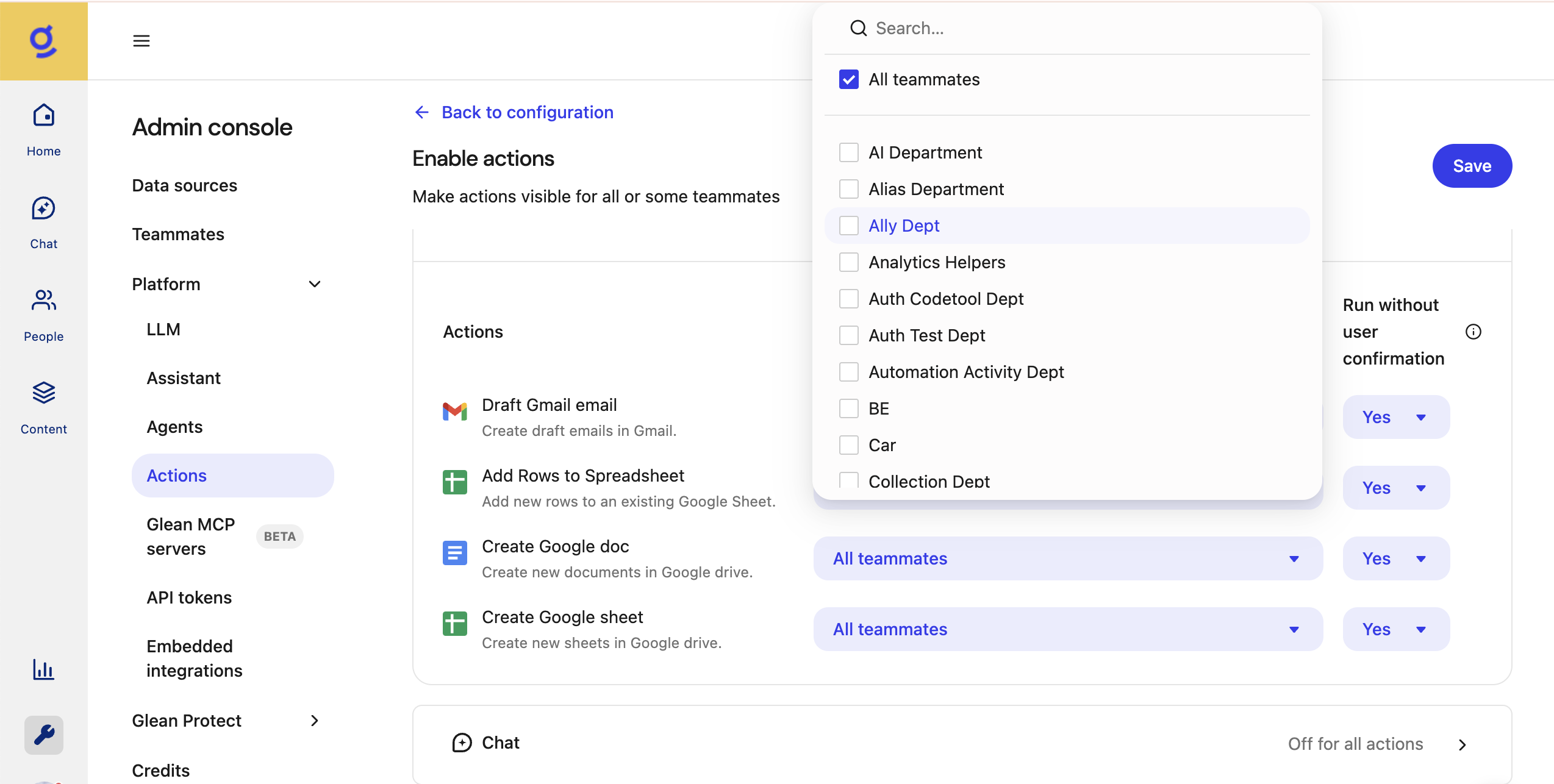The image size is (1554, 784).
Task: Check the Analytics Helpers checkbox
Action: coord(848,262)
